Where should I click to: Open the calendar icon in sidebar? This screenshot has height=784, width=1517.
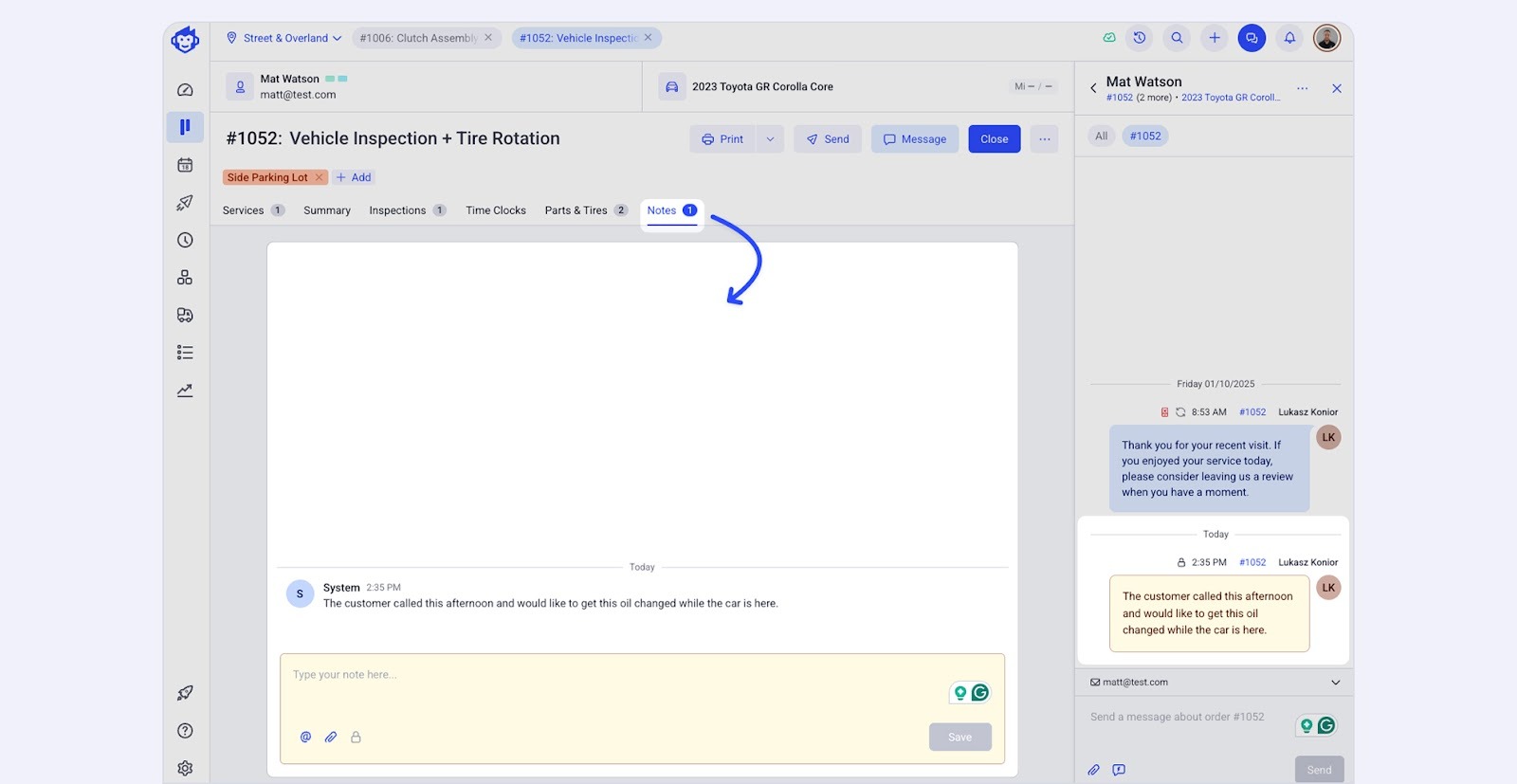185,165
